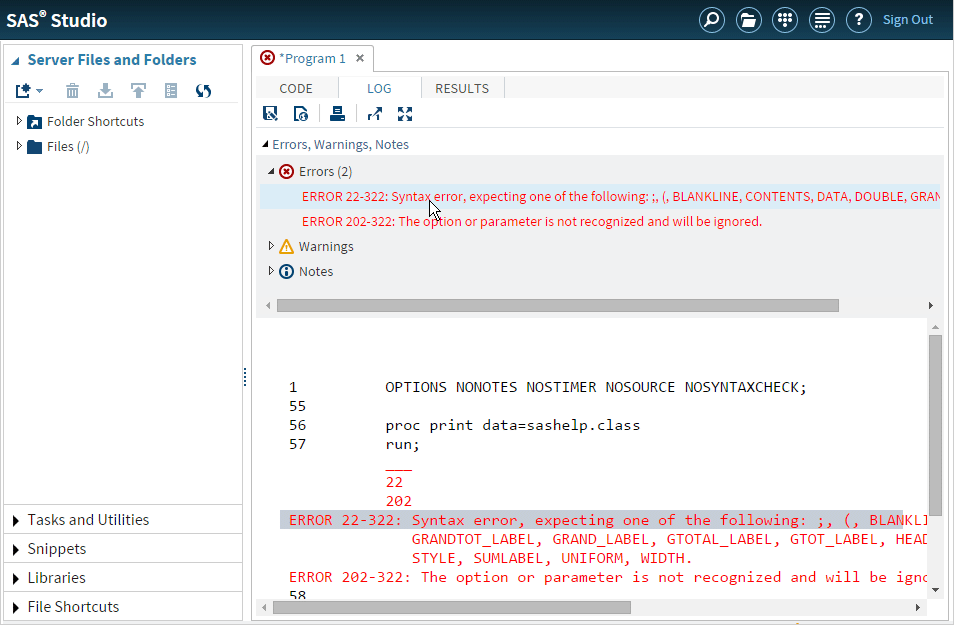Expand the Notes section
Screen dimensions: 954x625
point(271,271)
